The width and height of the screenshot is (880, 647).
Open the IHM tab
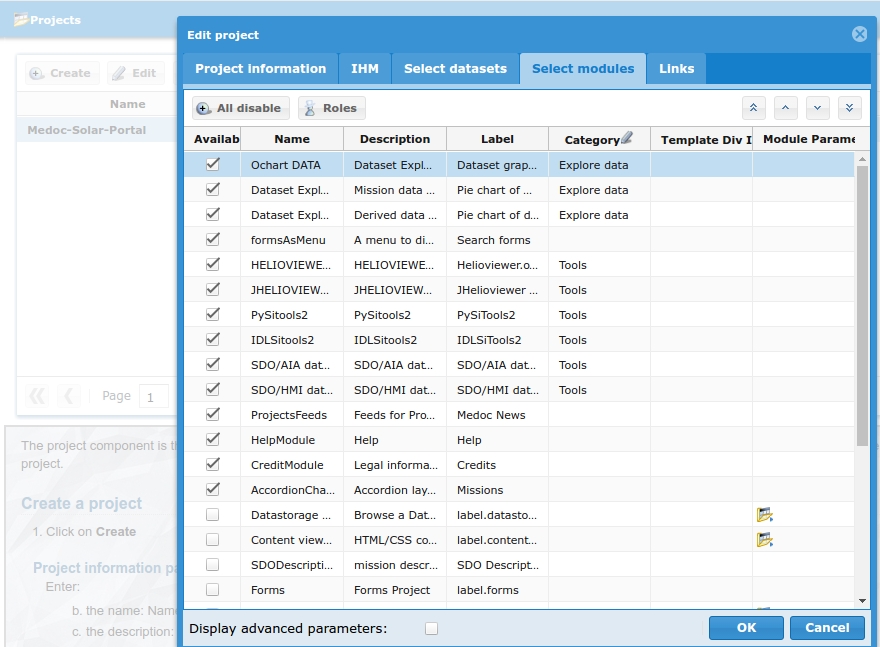tap(365, 68)
